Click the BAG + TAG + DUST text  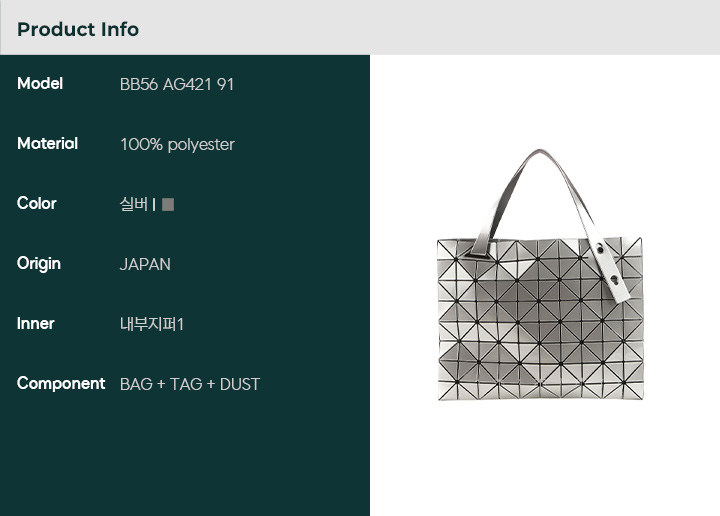click(190, 384)
